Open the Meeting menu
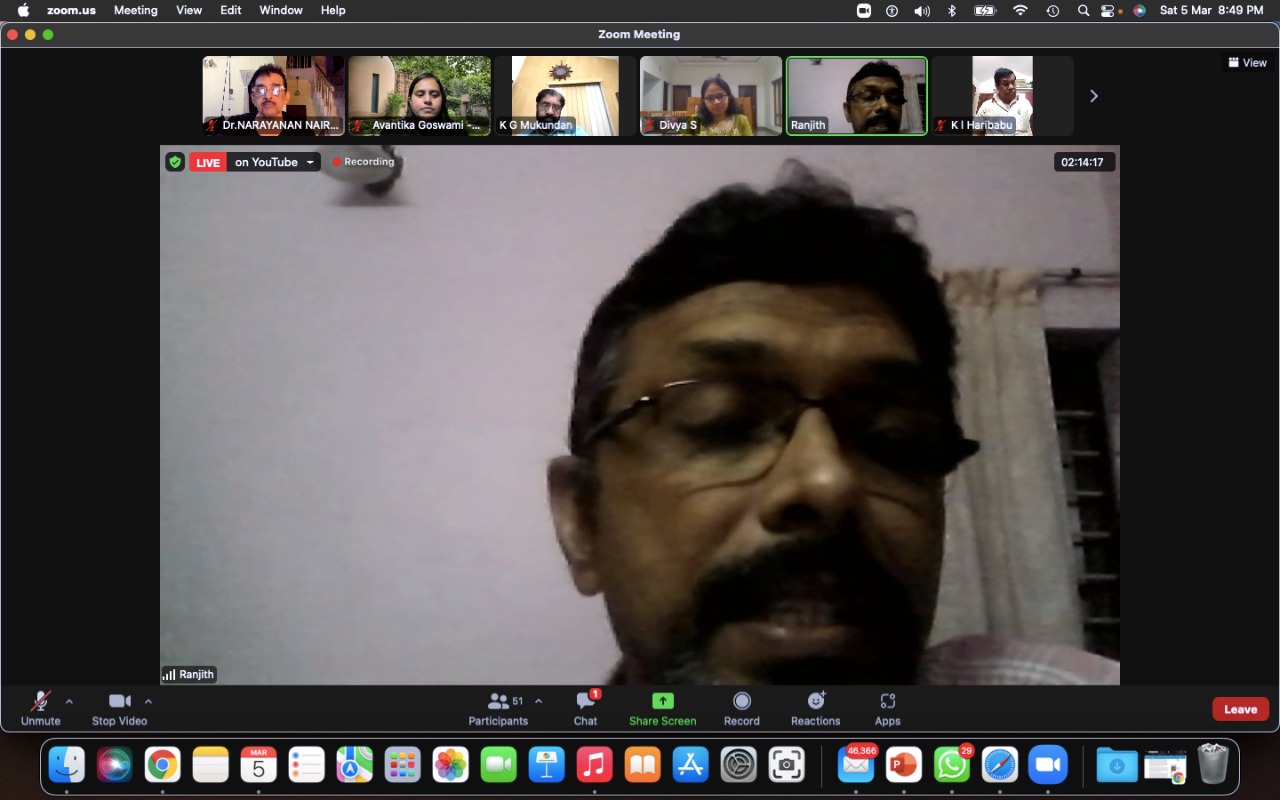1280x800 pixels. tap(135, 10)
